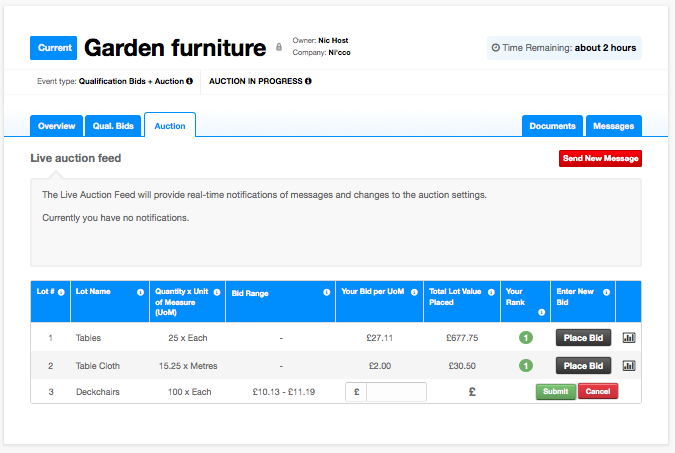The height and width of the screenshot is (453, 675).
Task: Click the Deckchairs bid amount input field
Action: pos(396,392)
